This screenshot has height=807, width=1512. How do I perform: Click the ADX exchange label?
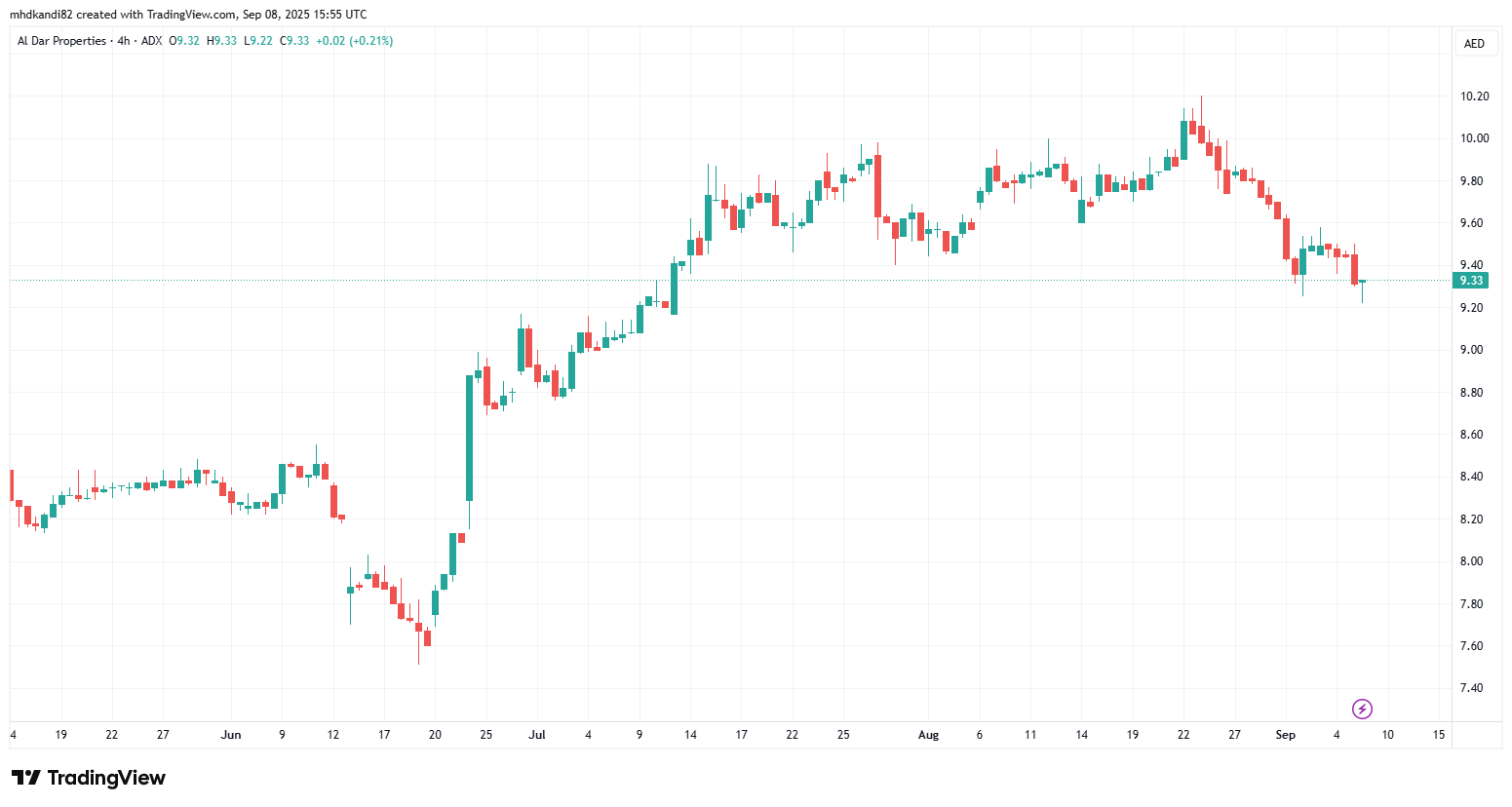point(151,41)
